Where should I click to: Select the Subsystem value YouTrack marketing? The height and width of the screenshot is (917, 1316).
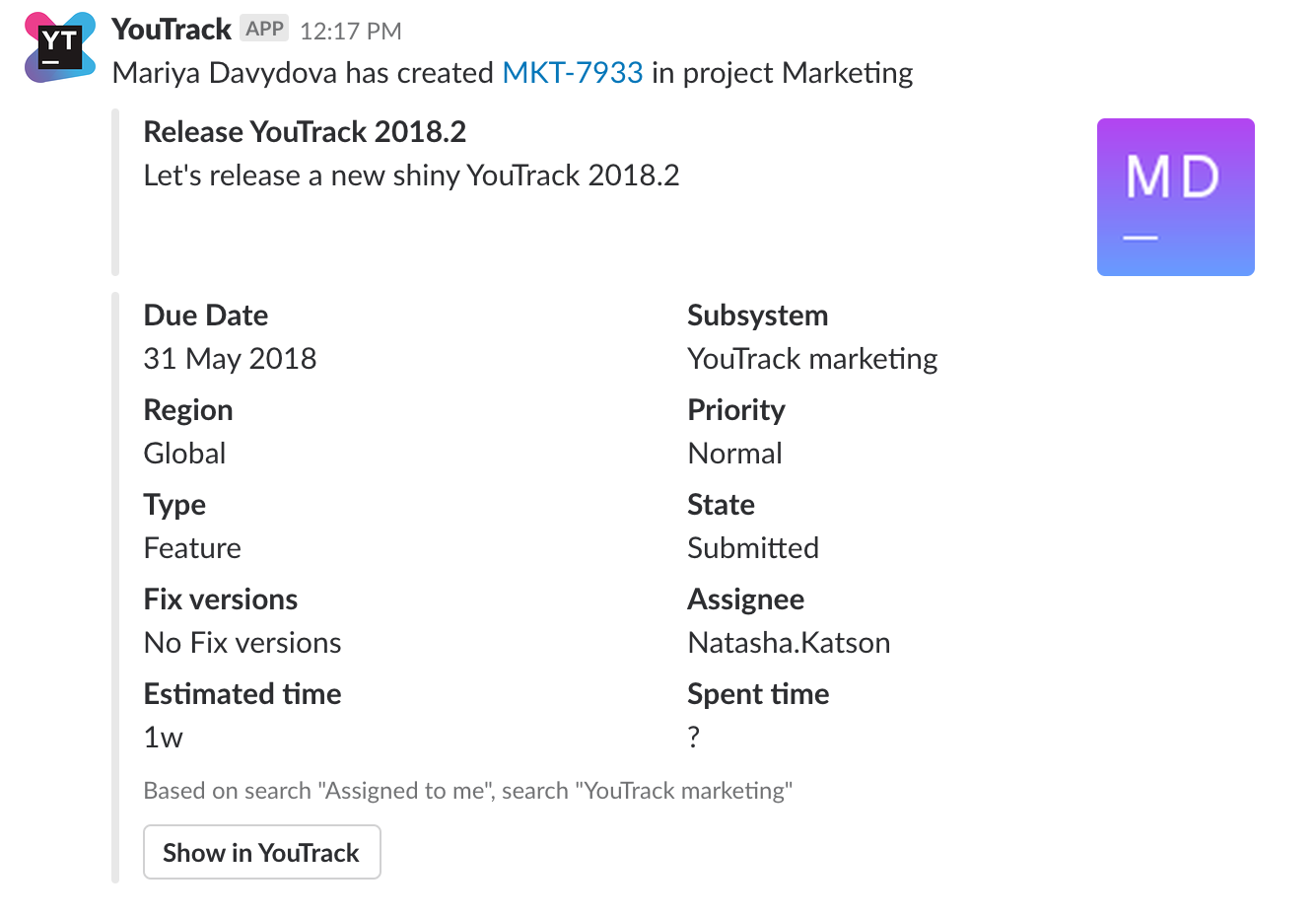click(812, 358)
